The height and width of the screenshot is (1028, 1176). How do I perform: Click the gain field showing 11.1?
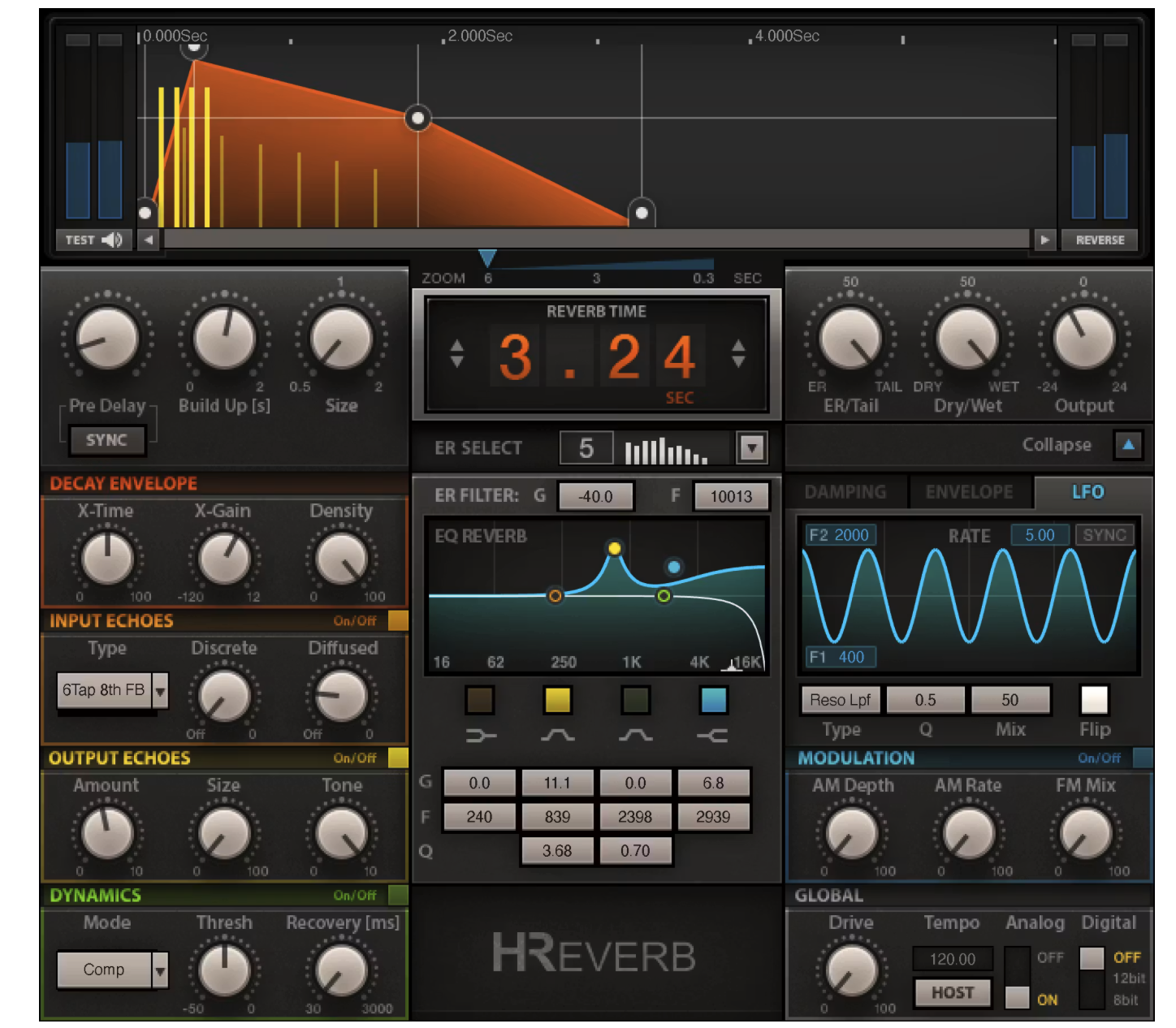coord(557,783)
